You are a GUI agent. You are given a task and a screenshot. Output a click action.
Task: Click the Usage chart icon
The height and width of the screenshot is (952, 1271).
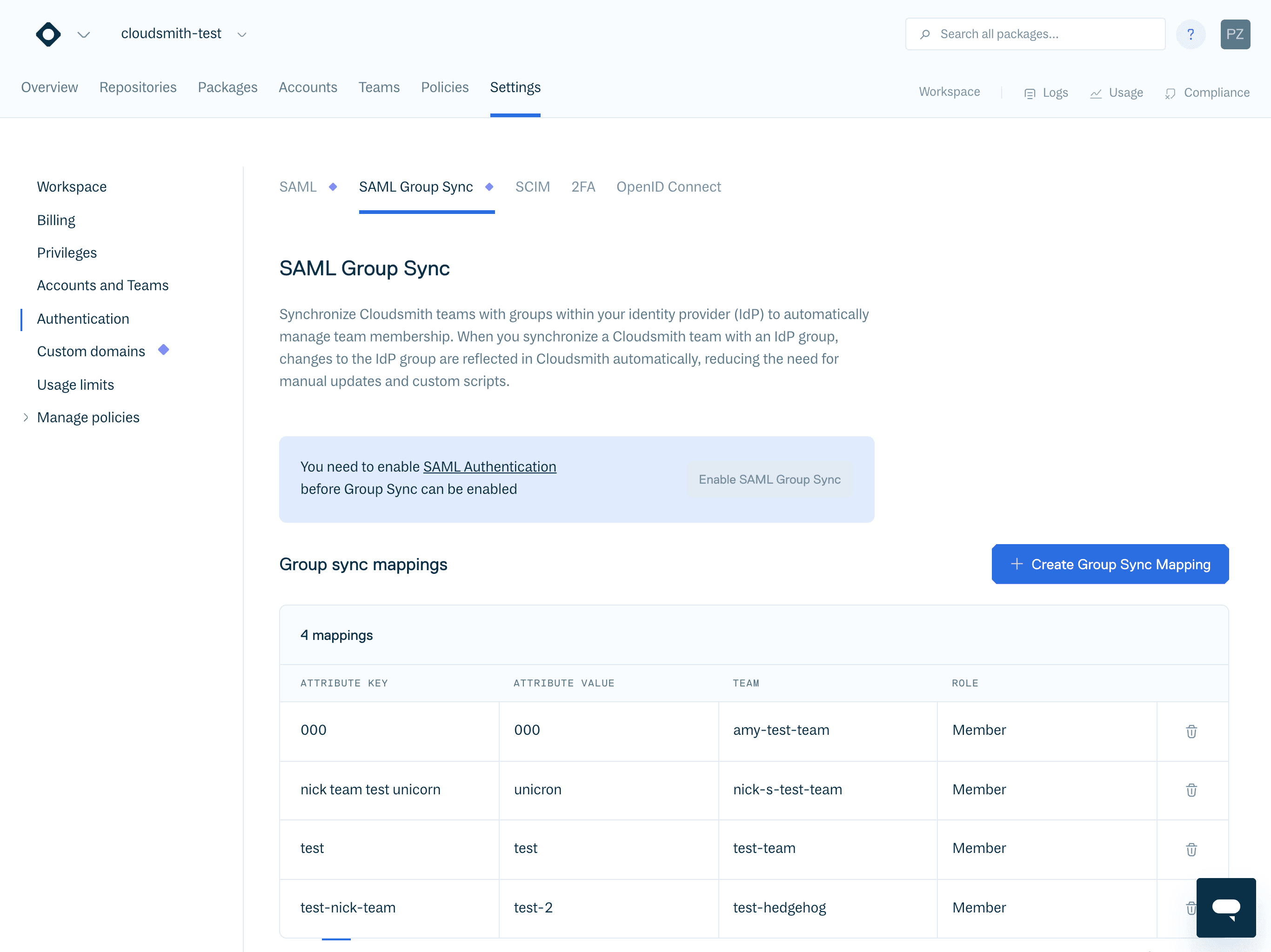(x=1096, y=93)
